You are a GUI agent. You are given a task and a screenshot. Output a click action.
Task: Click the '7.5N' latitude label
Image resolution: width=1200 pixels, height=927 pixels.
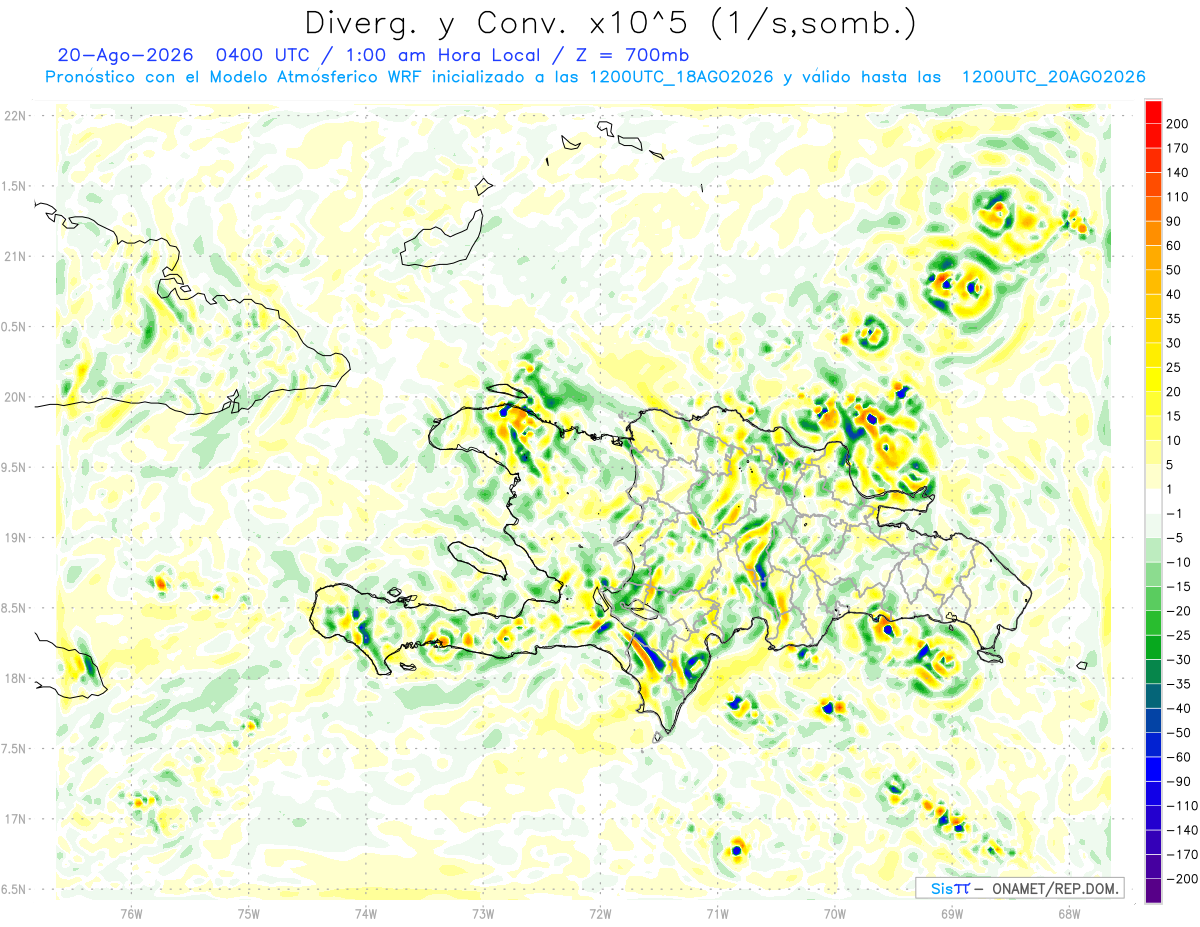(x=14, y=749)
